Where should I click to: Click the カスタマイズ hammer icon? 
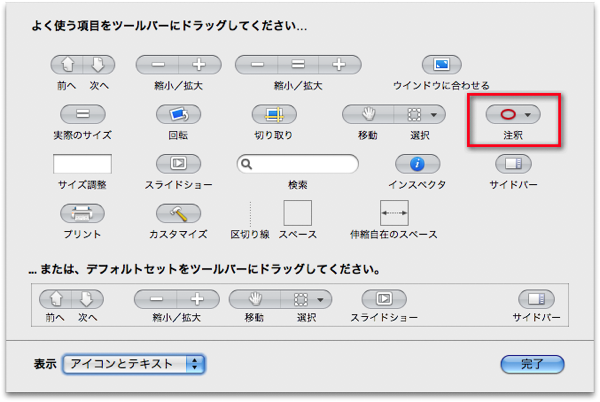[178, 213]
